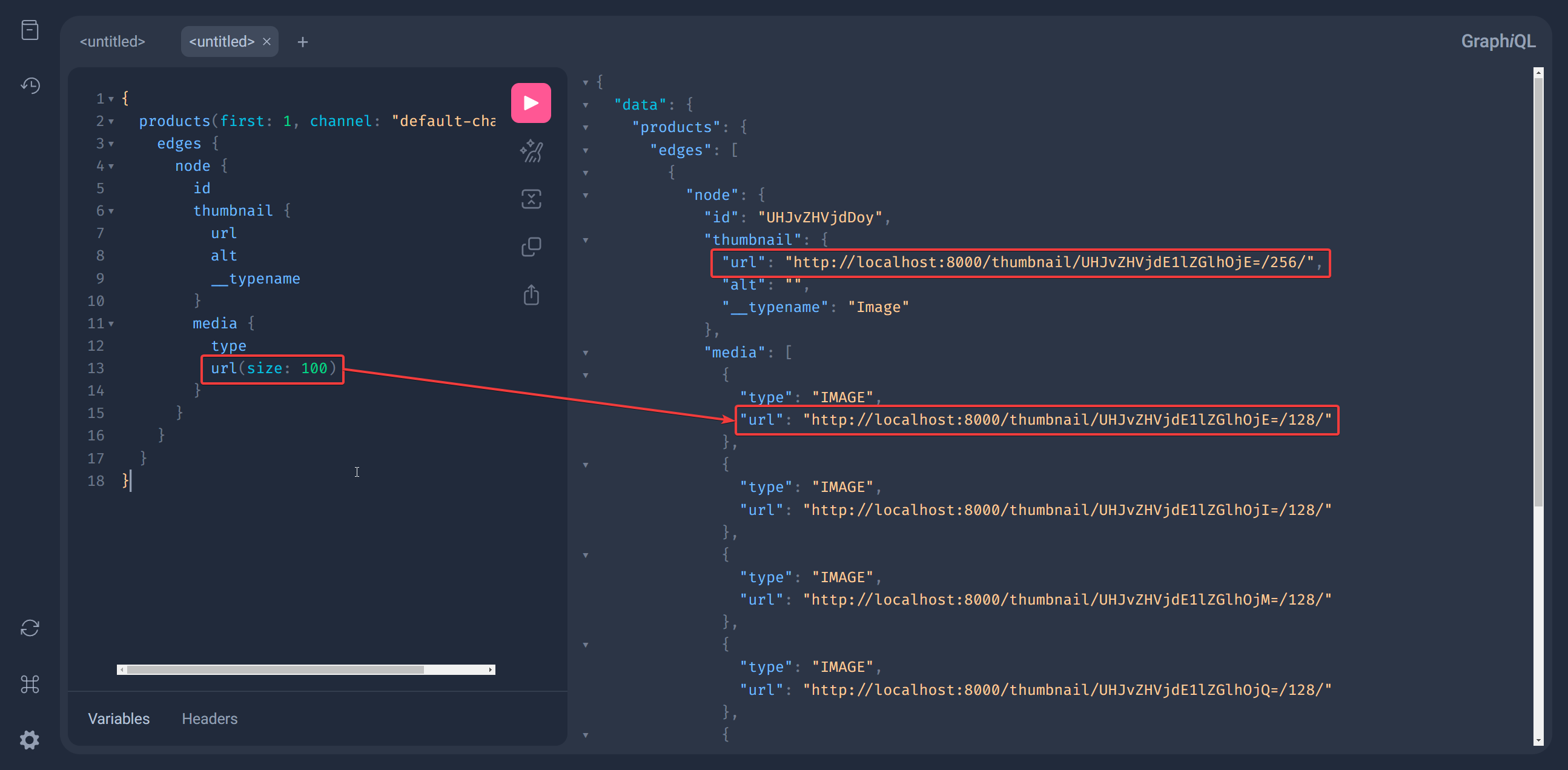Collapse the thumbnail block in query editor

point(111,211)
